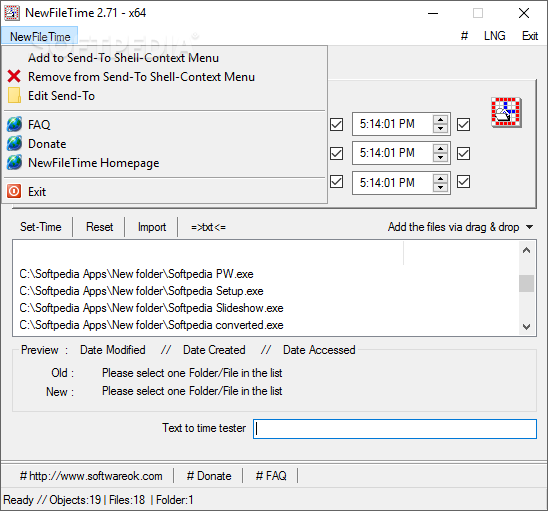The width and height of the screenshot is (548, 511).
Task: Increase the third time field value
Action: pos(440,178)
